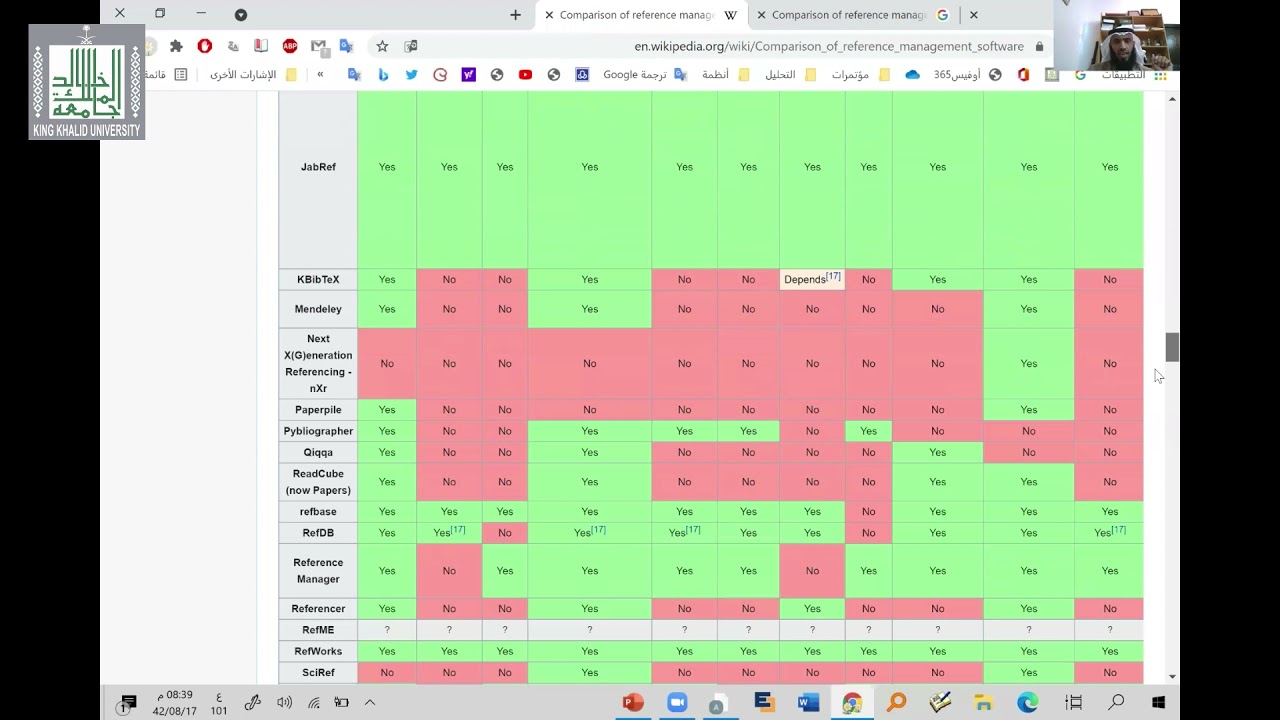The height and width of the screenshot is (720, 1280).
Task: Click the Mendeley row header
Action: [x=318, y=309]
